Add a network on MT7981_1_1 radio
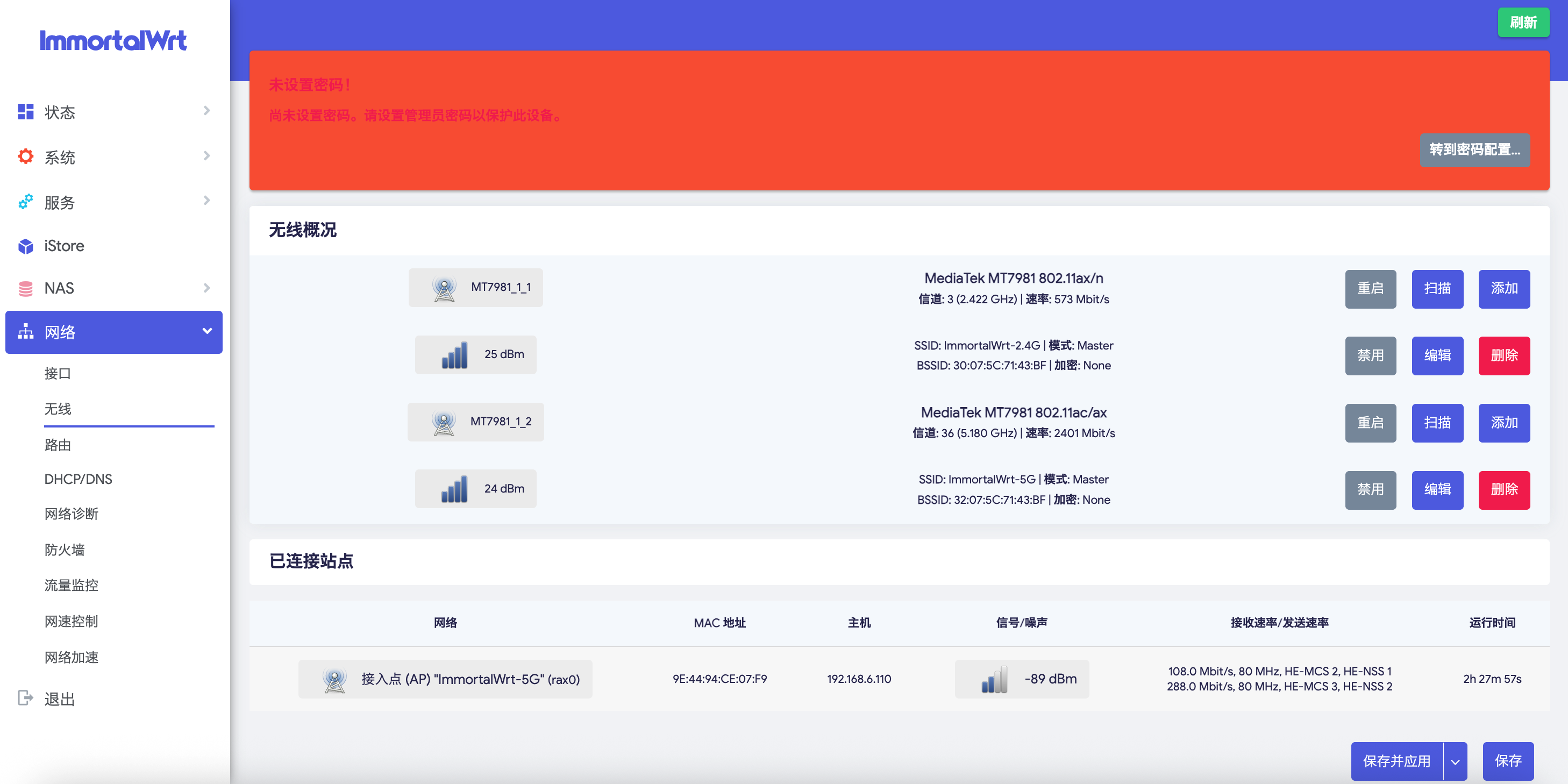1568x784 pixels. click(x=1505, y=289)
